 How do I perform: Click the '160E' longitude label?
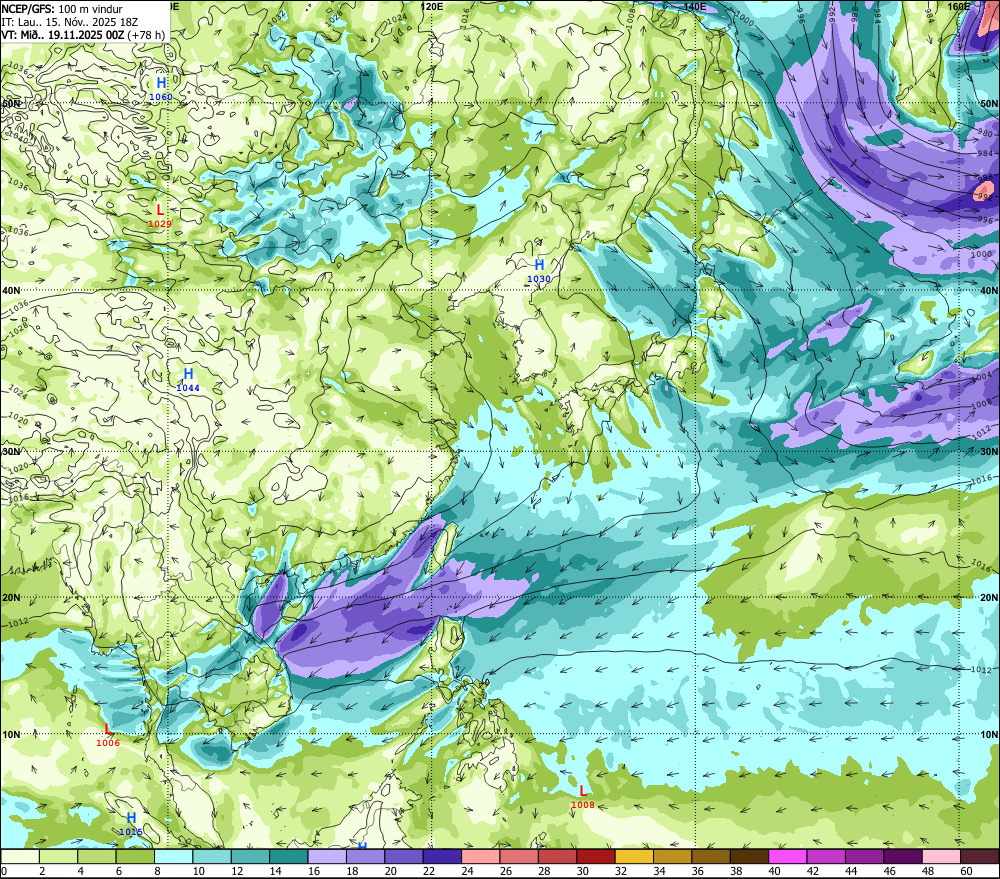point(959,6)
